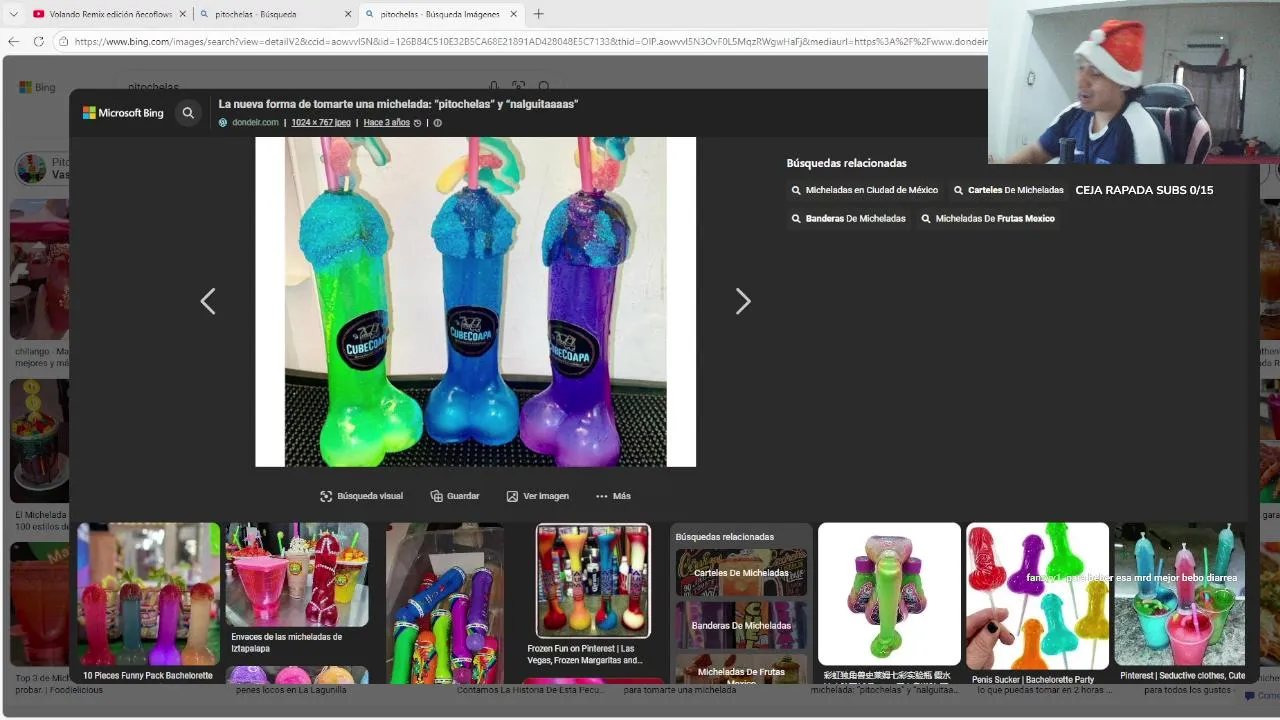
Task: Reload the page with the refresh icon
Action: [38, 41]
